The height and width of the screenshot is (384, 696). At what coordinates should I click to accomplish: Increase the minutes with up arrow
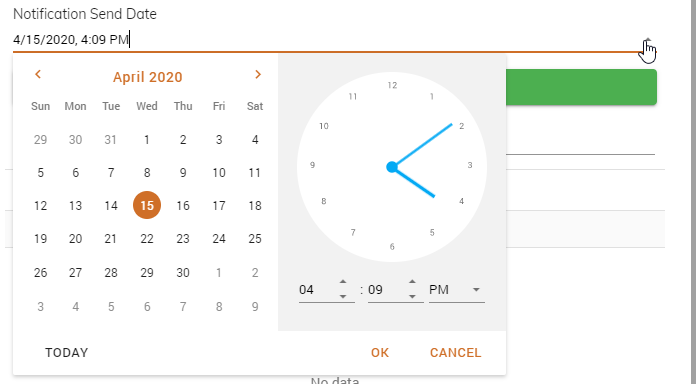pos(412,282)
